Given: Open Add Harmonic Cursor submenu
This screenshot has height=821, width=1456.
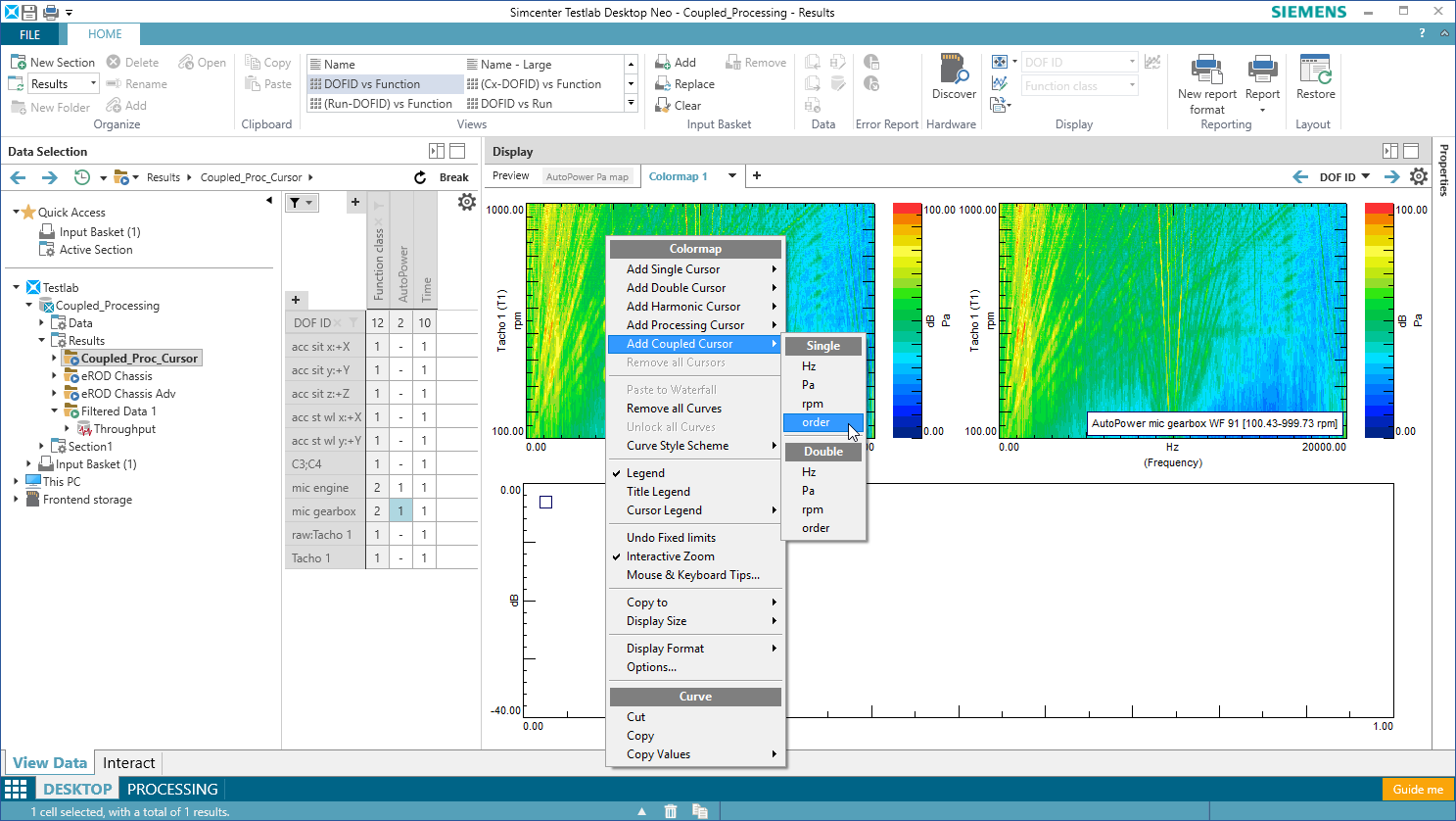Looking at the screenshot, I should 695,307.
